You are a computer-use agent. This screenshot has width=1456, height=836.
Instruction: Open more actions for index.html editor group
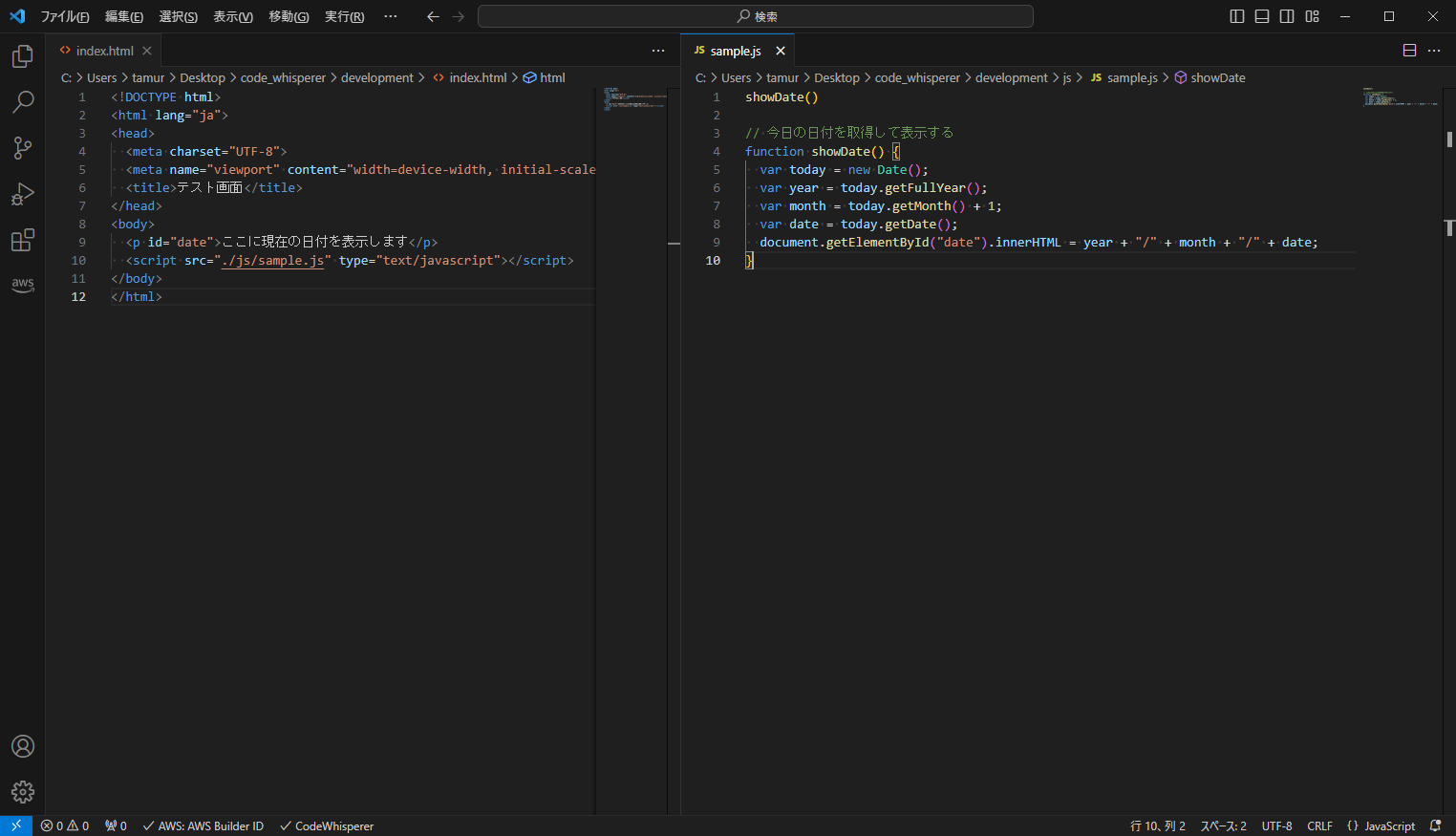pos(658,51)
